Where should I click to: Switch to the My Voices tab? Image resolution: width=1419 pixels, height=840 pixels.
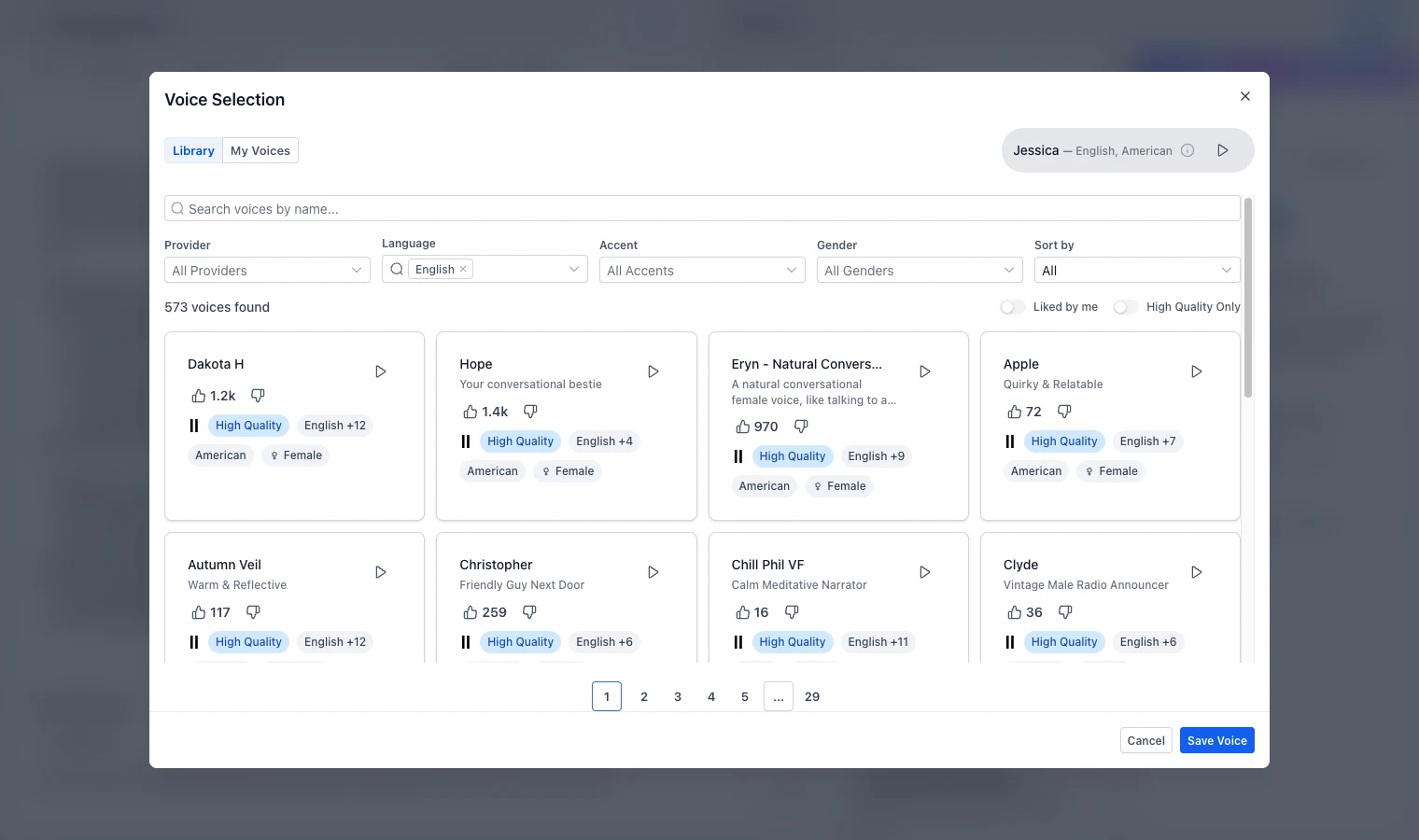coord(260,150)
